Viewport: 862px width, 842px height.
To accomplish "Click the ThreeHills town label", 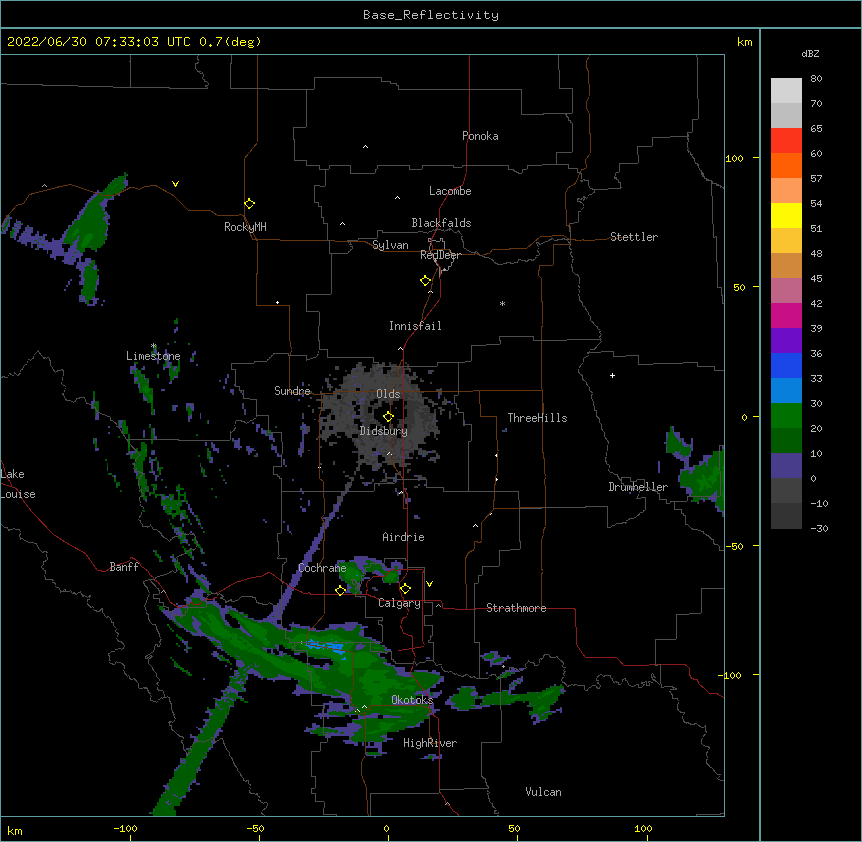I will coord(537,418).
